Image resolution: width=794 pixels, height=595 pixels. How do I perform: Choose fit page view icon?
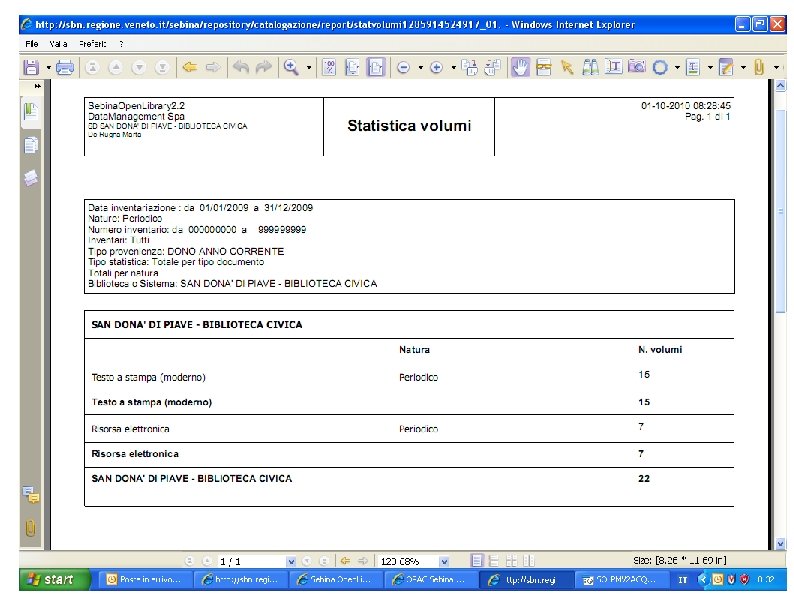click(x=352, y=67)
